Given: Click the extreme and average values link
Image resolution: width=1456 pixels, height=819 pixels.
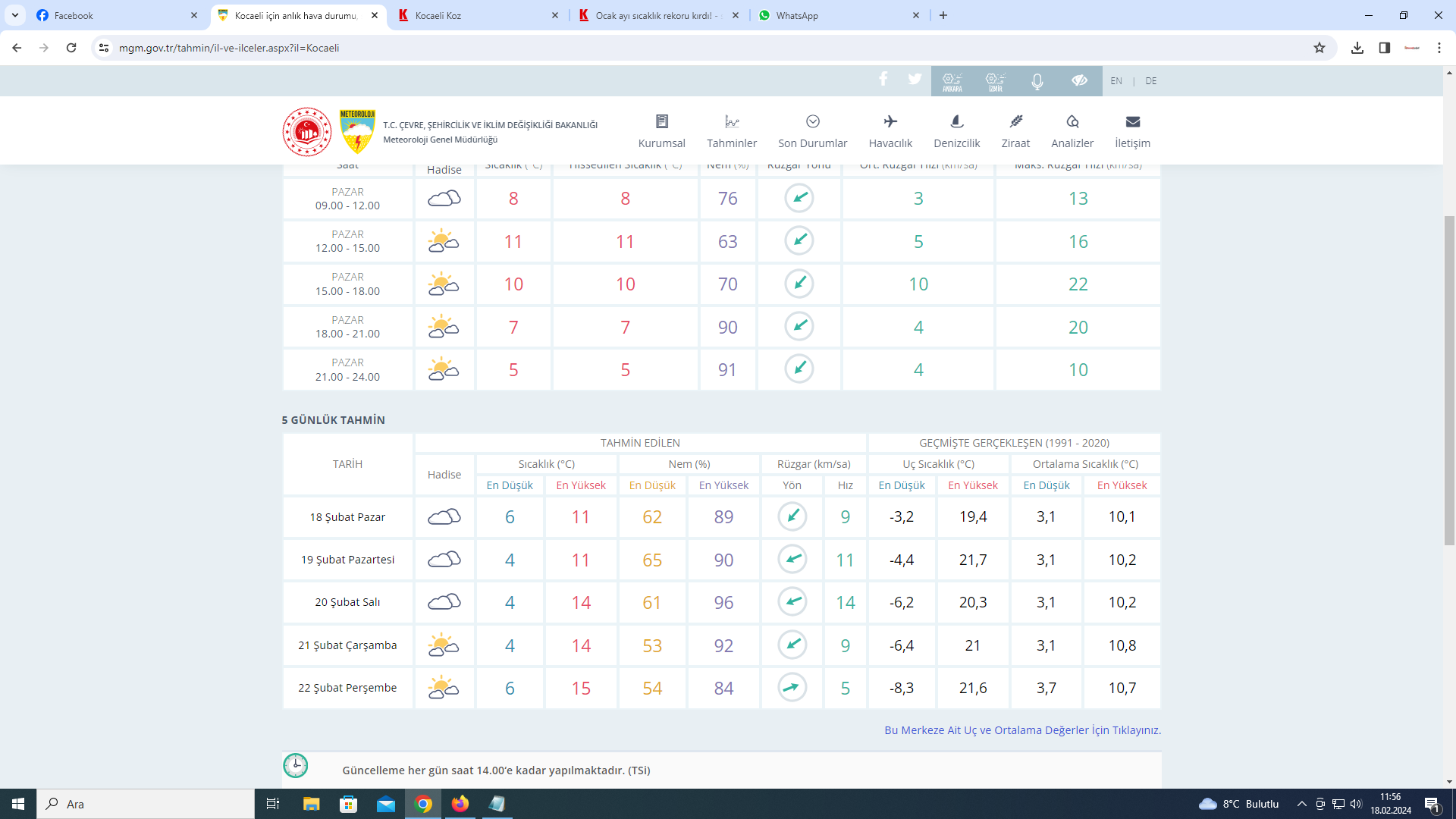Looking at the screenshot, I should (x=1022, y=730).
